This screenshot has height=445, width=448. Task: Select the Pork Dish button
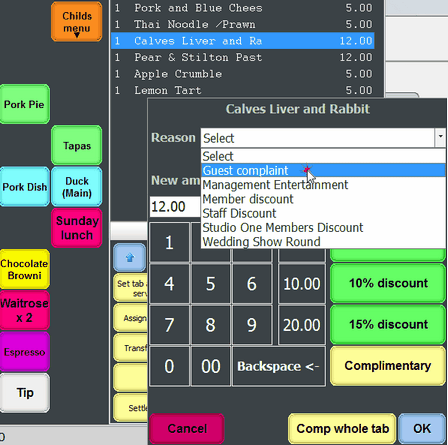[x=25, y=187]
